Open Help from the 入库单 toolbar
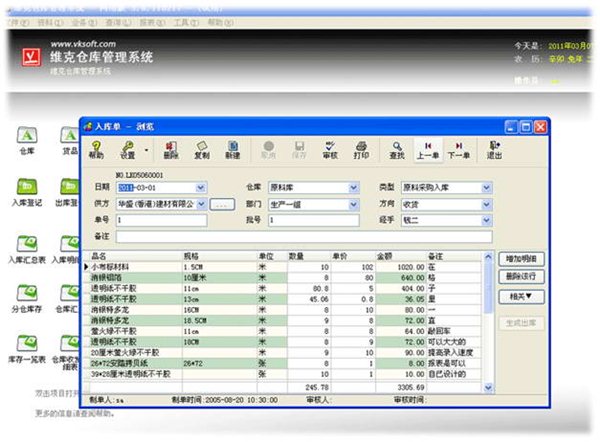Image resolution: width=600 pixels, height=442 pixels. [x=96, y=149]
